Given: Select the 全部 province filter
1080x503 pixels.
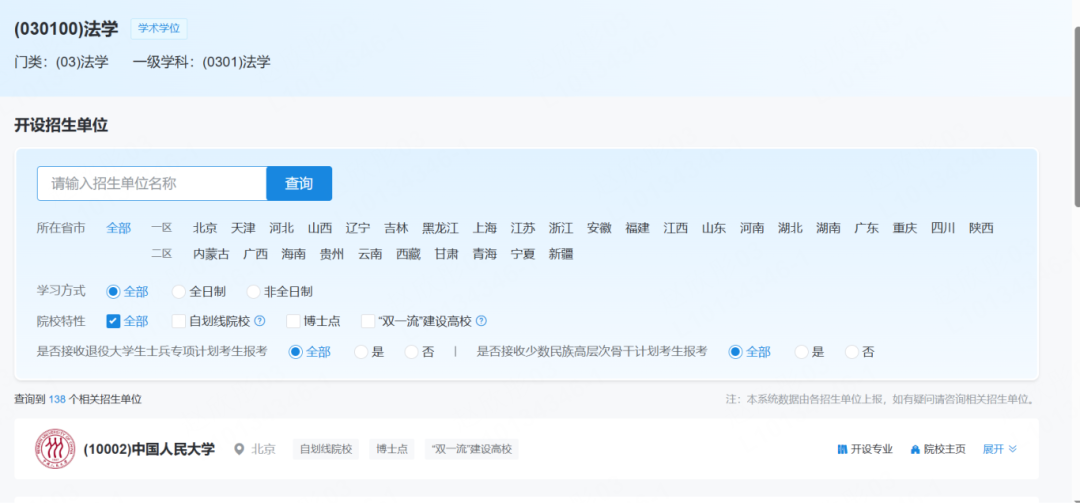Looking at the screenshot, I should (118, 228).
